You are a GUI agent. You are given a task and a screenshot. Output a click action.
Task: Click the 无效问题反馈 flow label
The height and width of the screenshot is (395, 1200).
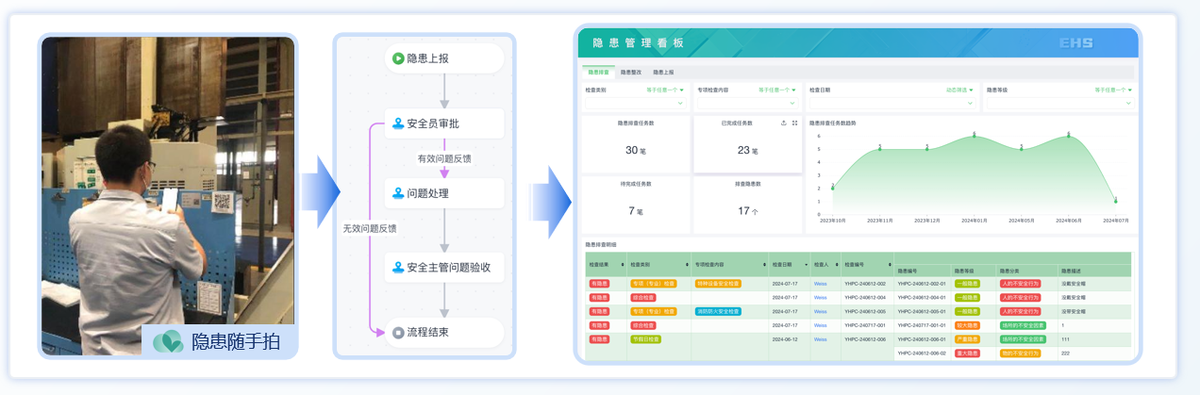(369, 228)
